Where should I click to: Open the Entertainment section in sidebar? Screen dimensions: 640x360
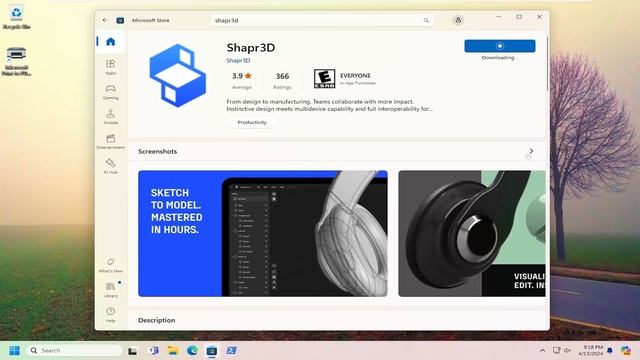[x=111, y=142]
